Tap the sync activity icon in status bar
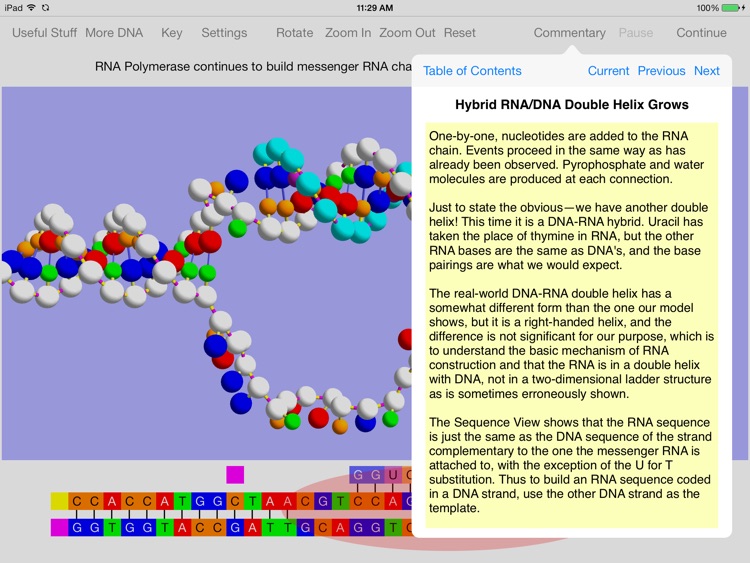This screenshot has height=563, width=750. click(x=45, y=8)
